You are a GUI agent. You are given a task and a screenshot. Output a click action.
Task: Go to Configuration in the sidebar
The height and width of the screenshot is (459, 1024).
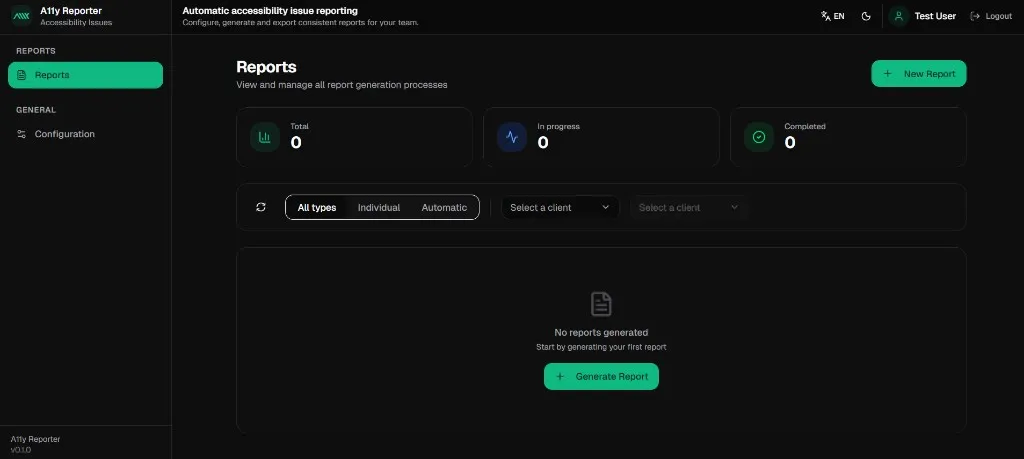(x=65, y=134)
